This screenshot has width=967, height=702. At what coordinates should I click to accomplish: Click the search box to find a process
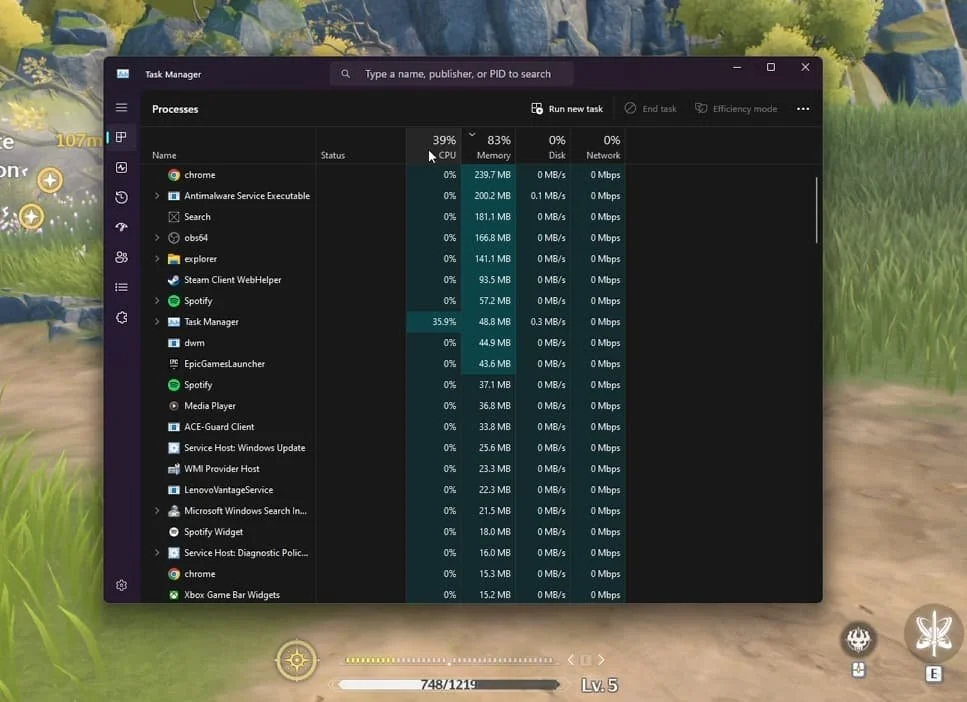[451, 74]
